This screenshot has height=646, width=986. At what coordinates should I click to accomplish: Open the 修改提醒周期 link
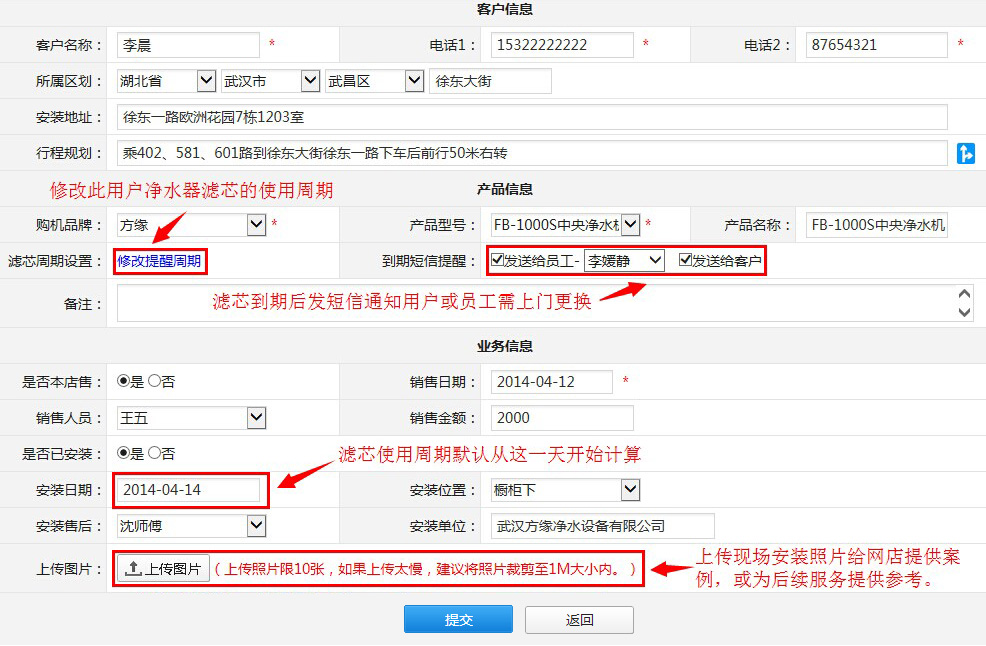click(159, 261)
